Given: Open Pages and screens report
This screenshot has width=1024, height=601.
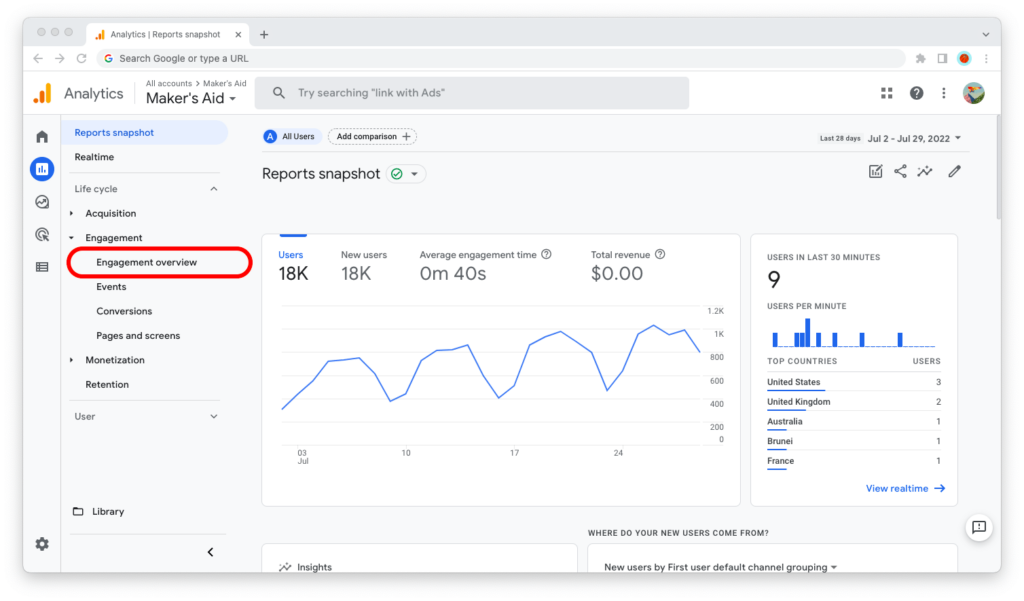Looking at the screenshot, I should click(138, 336).
